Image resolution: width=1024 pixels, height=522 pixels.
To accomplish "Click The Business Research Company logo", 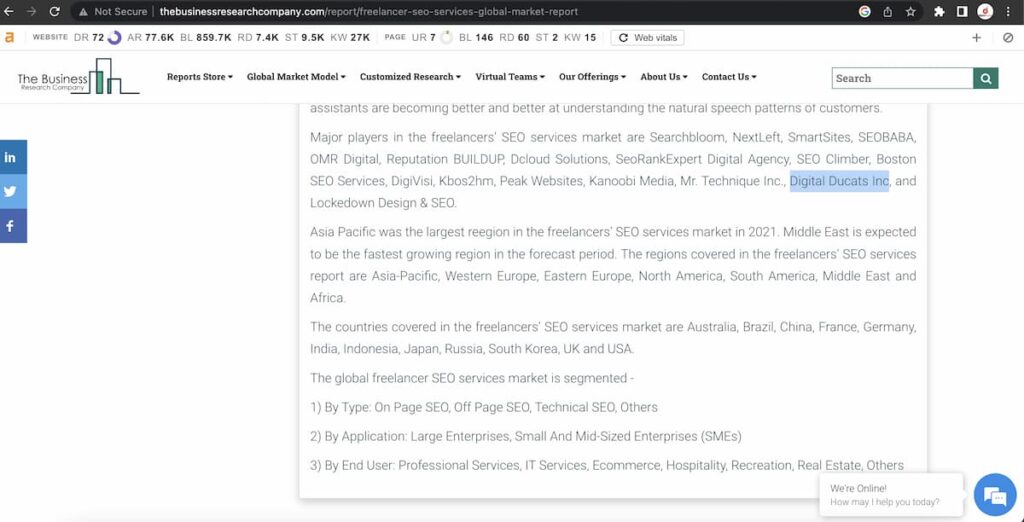I will point(78,76).
